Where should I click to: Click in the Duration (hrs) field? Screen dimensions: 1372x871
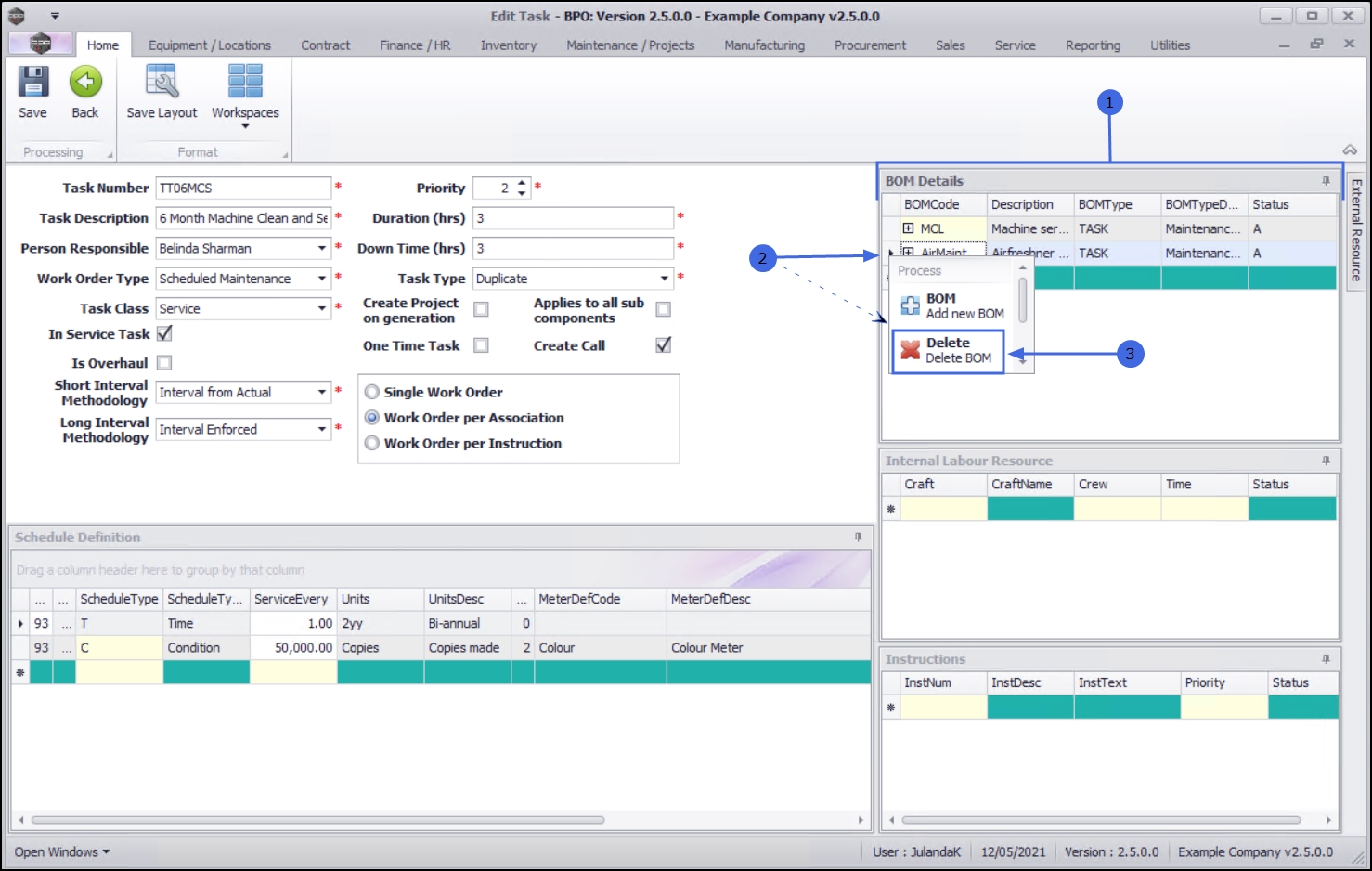pos(574,218)
